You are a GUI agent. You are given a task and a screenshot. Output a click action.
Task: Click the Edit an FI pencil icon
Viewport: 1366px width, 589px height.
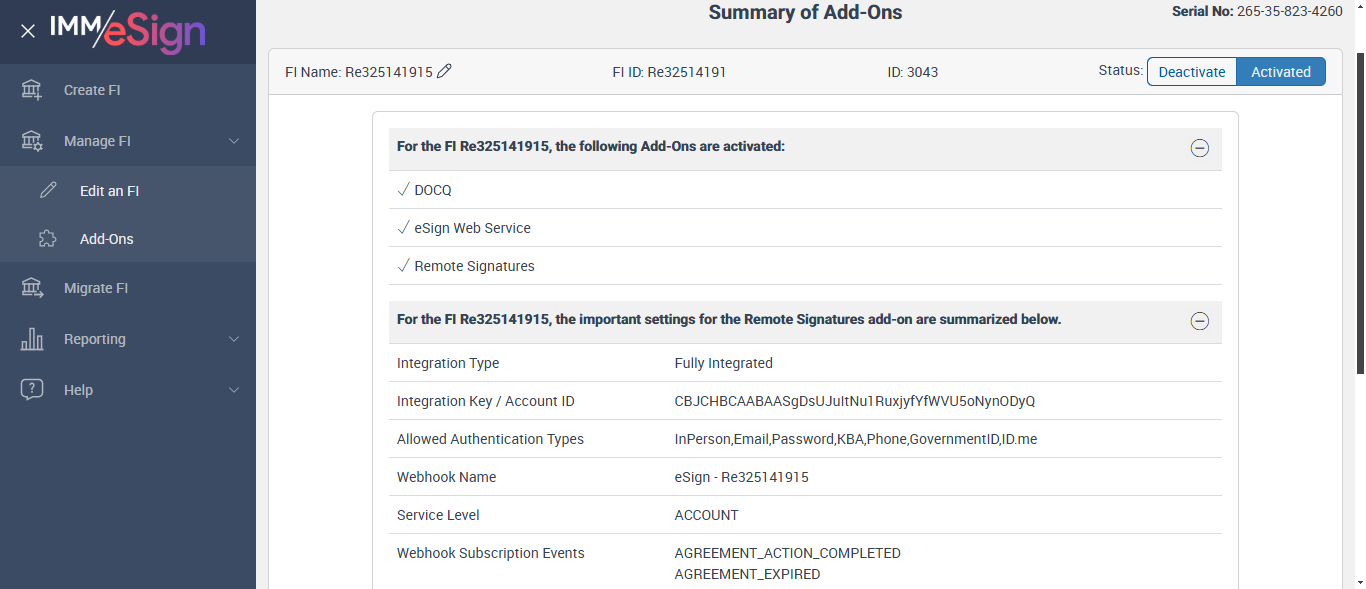tap(48, 191)
